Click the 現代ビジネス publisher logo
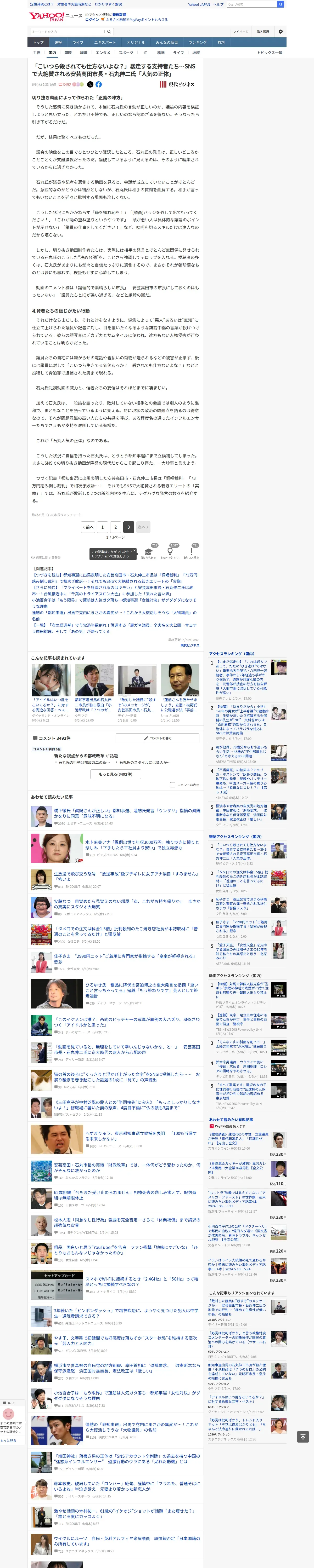This screenshot has width=314, height=1568. tap(177, 85)
